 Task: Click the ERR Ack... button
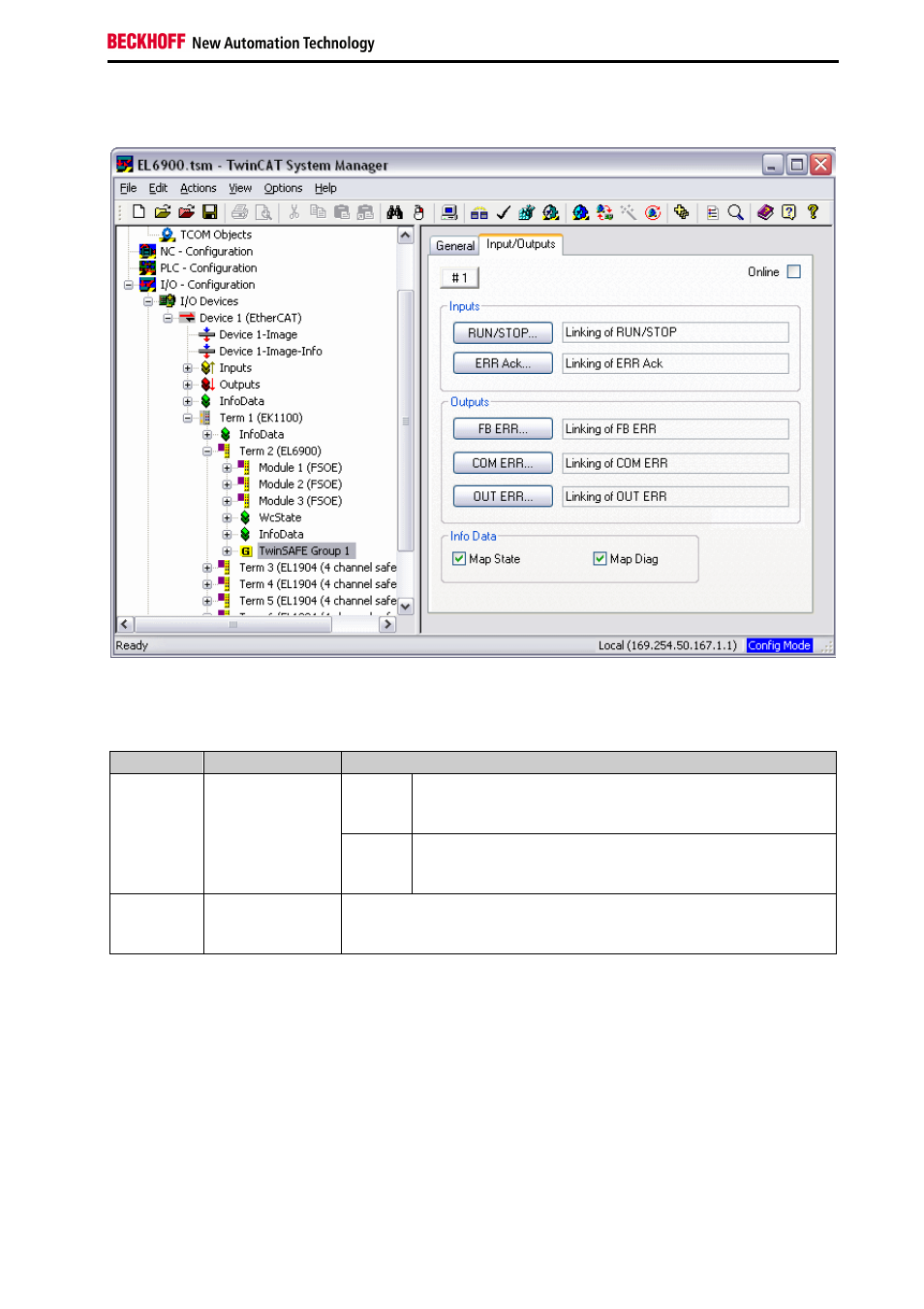coord(503,363)
